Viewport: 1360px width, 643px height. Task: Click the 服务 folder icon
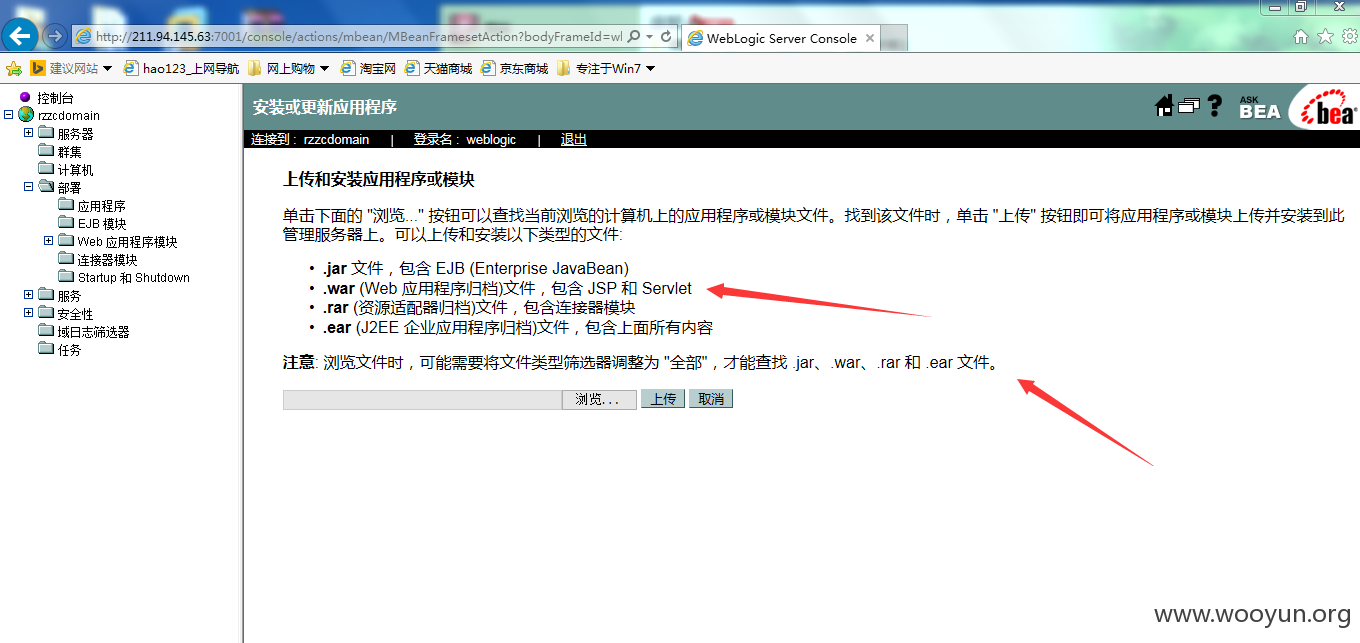46,295
